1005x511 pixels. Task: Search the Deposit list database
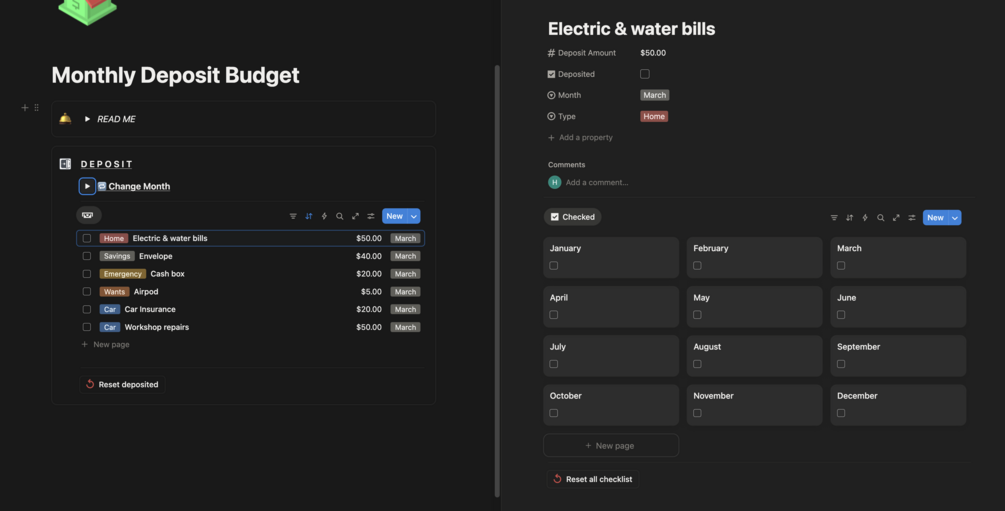pyautogui.click(x=340, y=216)
